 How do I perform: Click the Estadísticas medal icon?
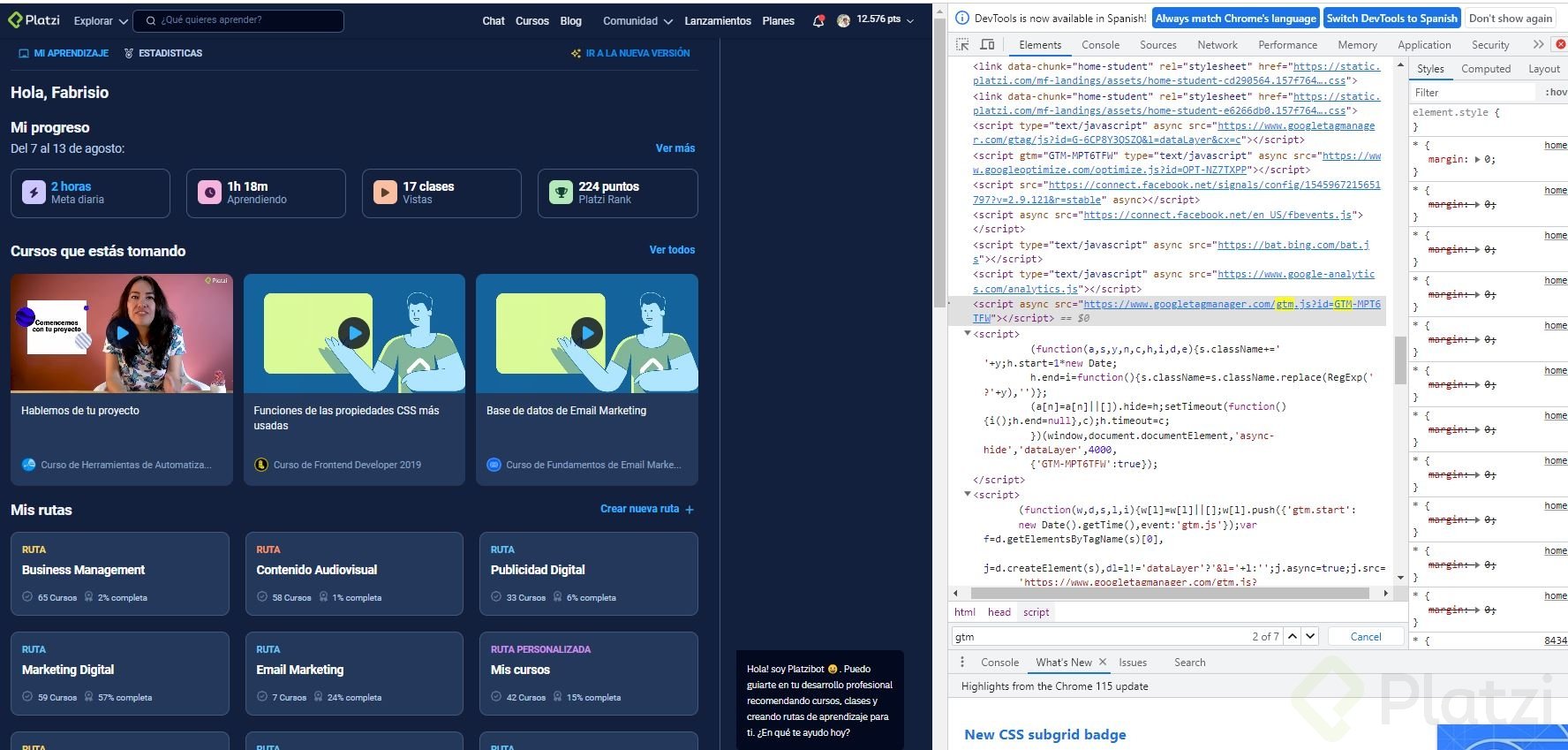coord(129,53)
